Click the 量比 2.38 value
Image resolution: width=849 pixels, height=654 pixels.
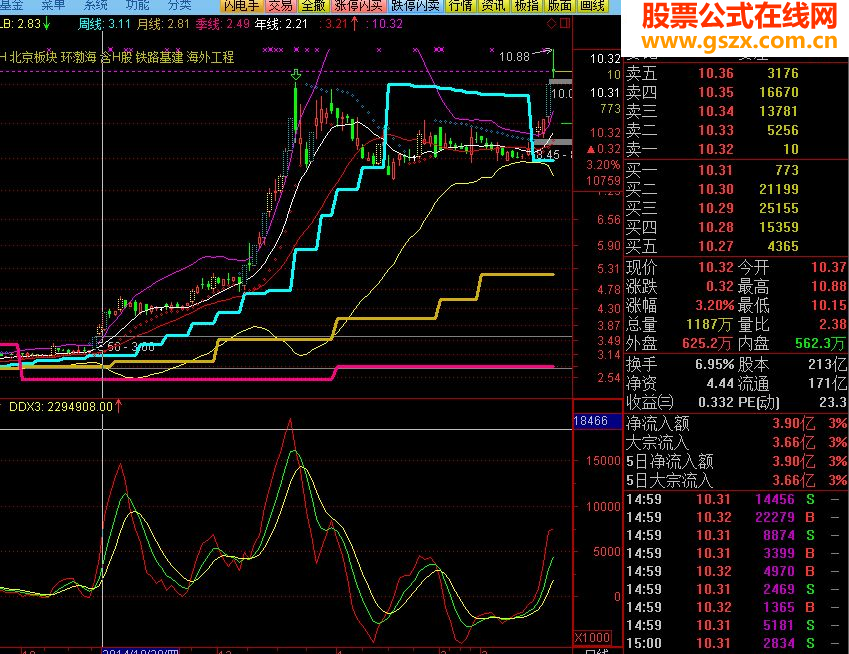click(x=833, y=324)
